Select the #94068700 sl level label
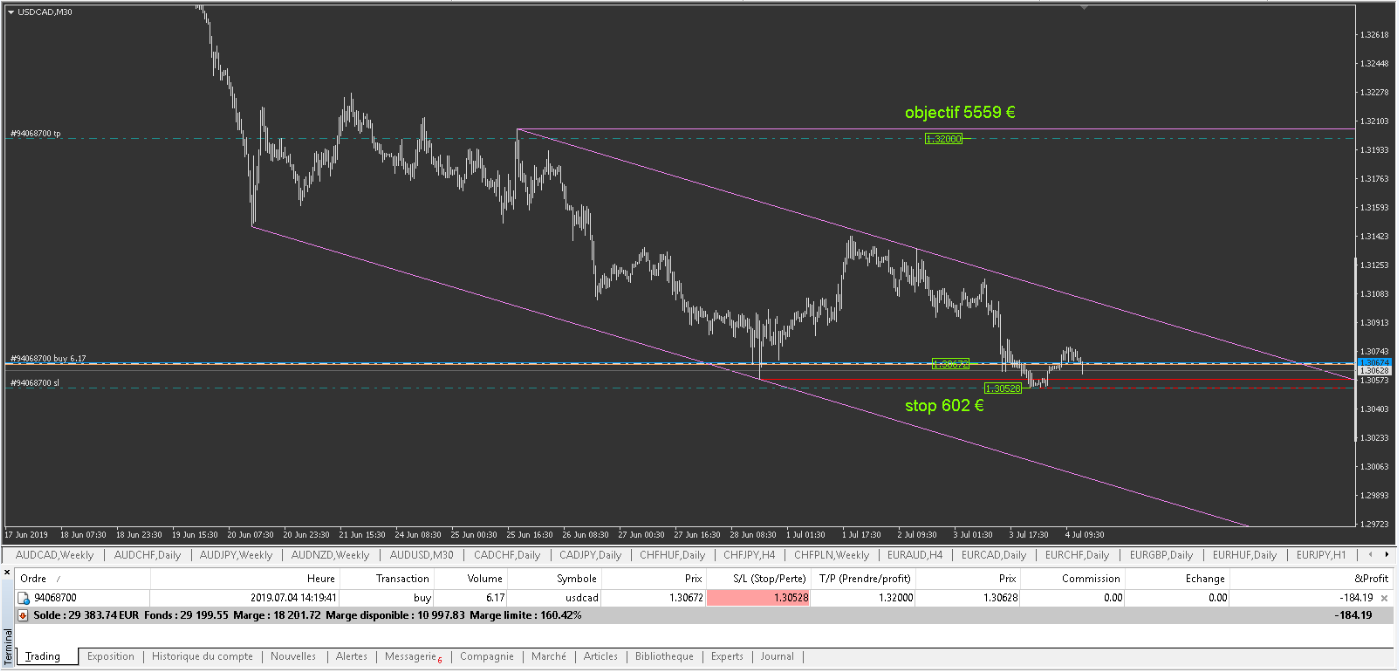 pos(35,383)
